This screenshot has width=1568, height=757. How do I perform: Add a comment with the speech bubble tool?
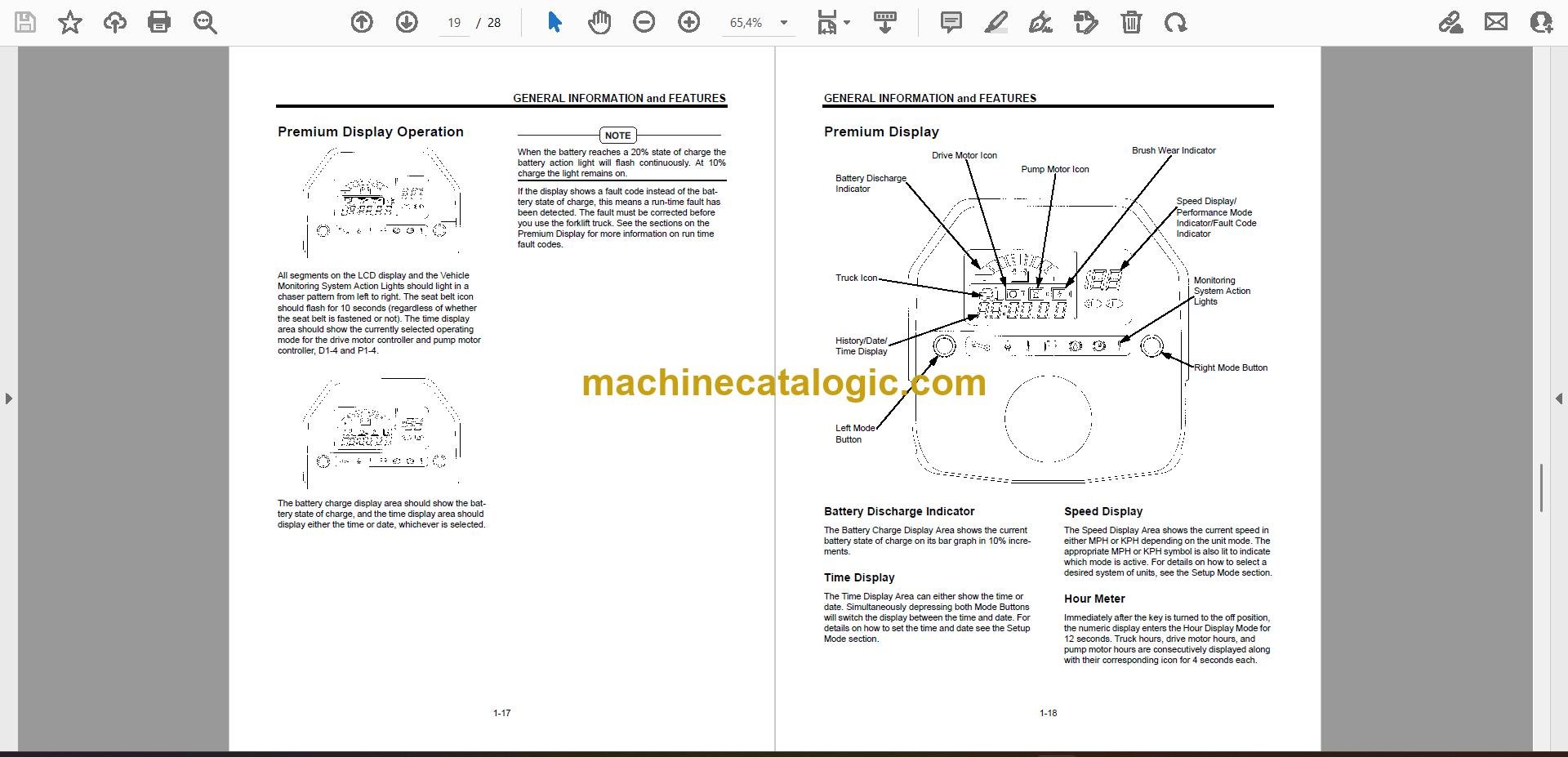pyautogui.click(x=951, y=22)
